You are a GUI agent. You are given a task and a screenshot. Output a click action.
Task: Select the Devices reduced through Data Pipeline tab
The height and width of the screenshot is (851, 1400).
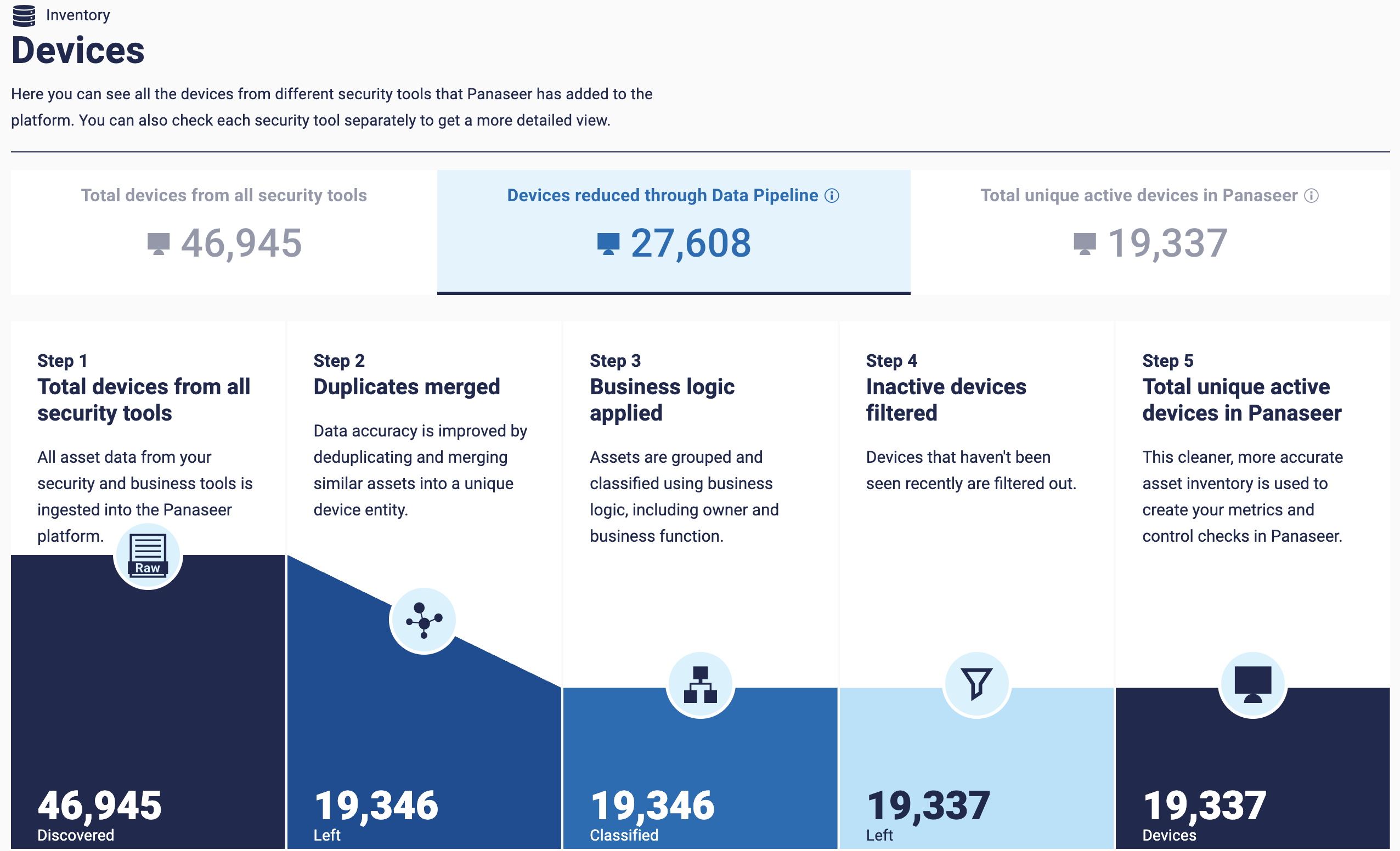coord(673,232)
